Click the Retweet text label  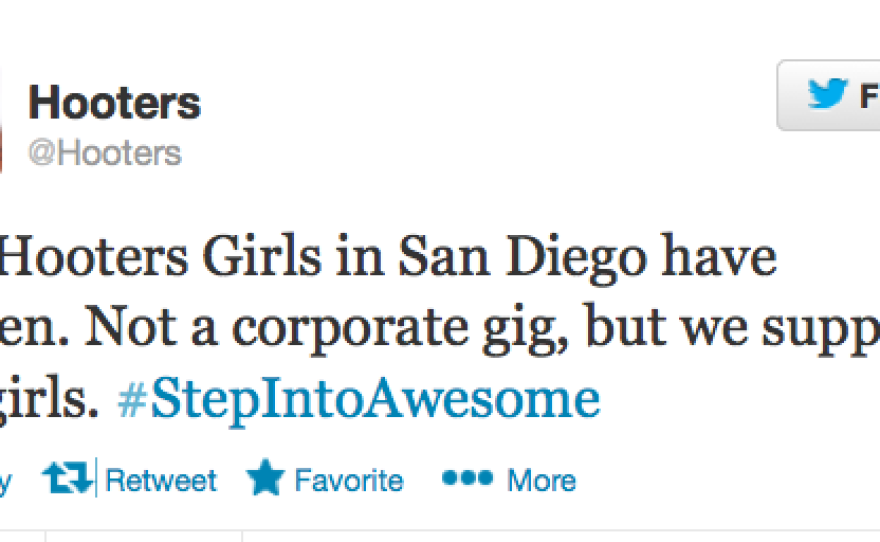tap(161, 481)
